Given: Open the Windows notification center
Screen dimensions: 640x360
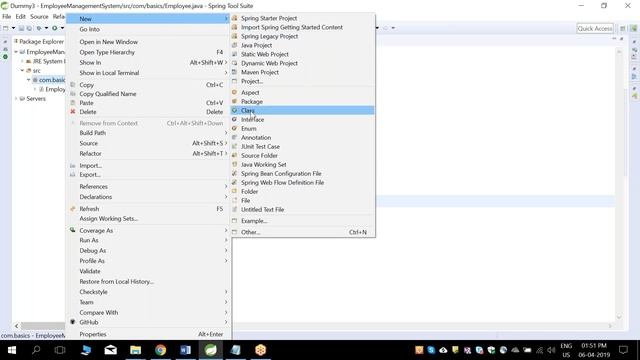Looking at the screenshot, I should point(623,350).
